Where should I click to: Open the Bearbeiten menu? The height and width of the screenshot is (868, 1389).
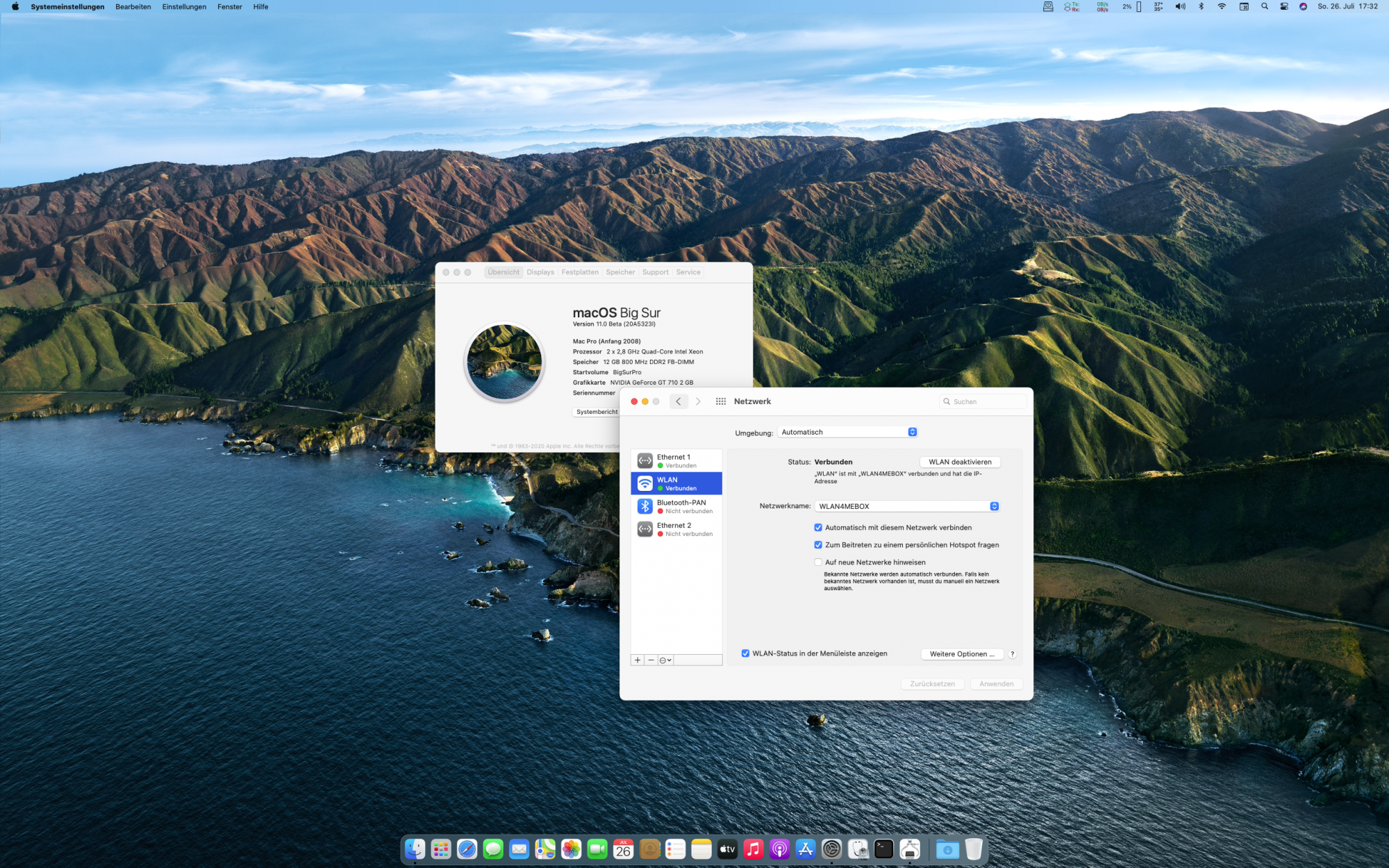(x=133, y=7)
